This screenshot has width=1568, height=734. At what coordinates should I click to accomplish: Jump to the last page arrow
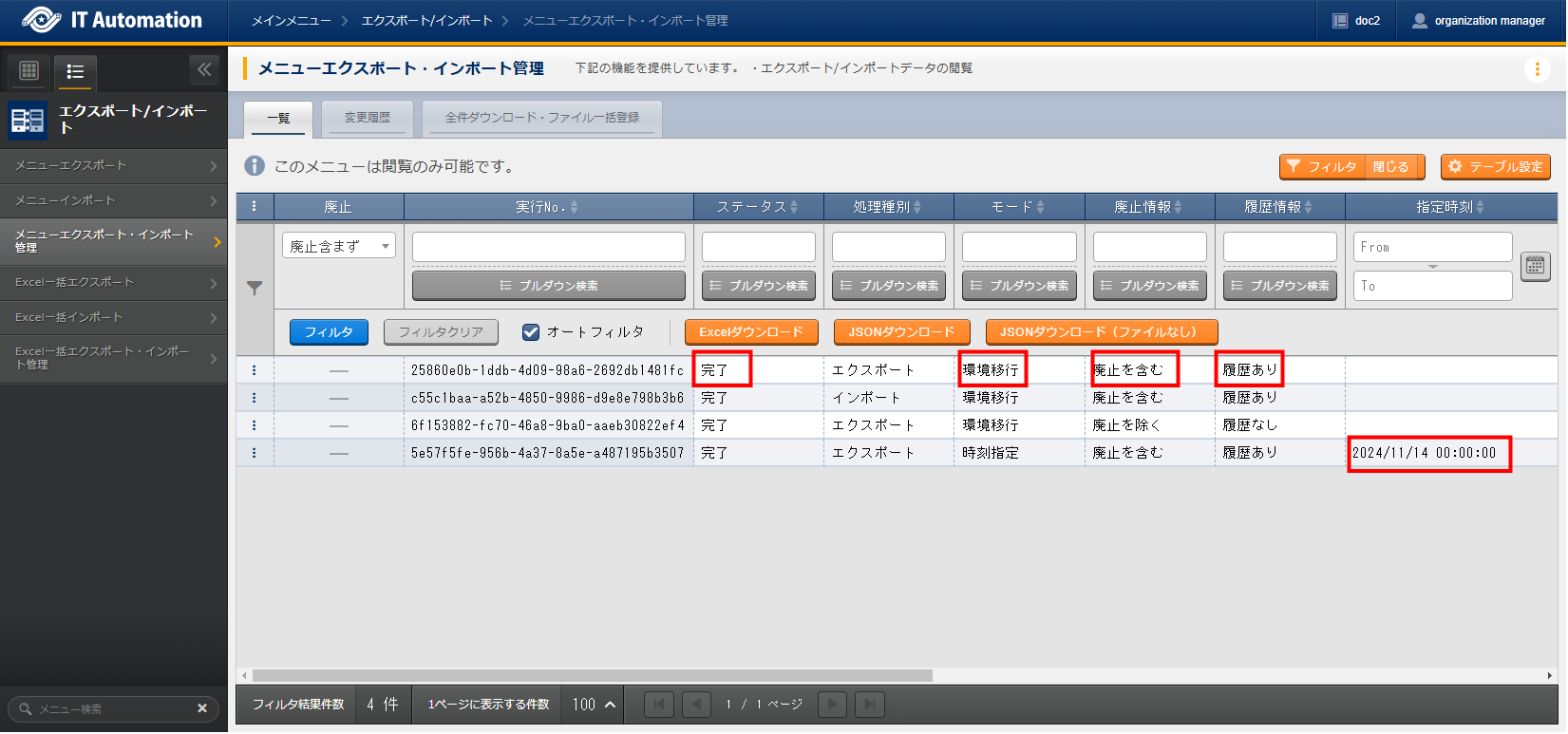click(869, 705)
